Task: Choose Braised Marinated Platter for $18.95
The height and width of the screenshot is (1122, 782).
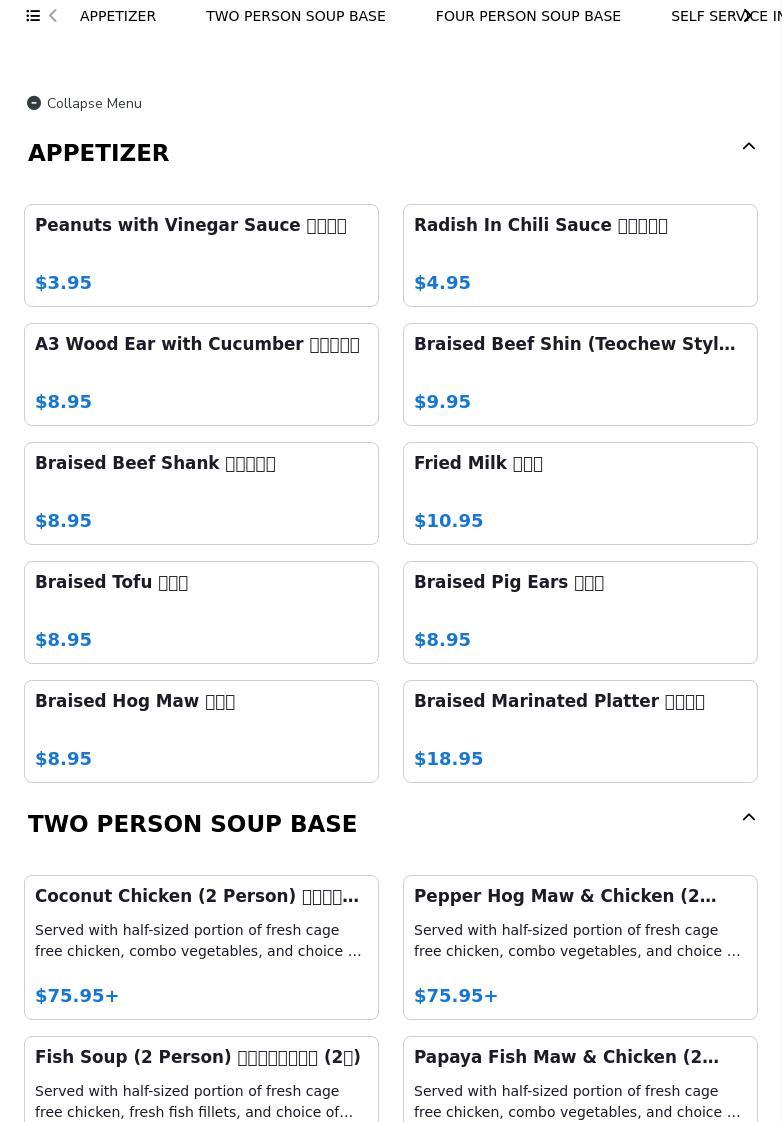Action: tap(580, 731)
